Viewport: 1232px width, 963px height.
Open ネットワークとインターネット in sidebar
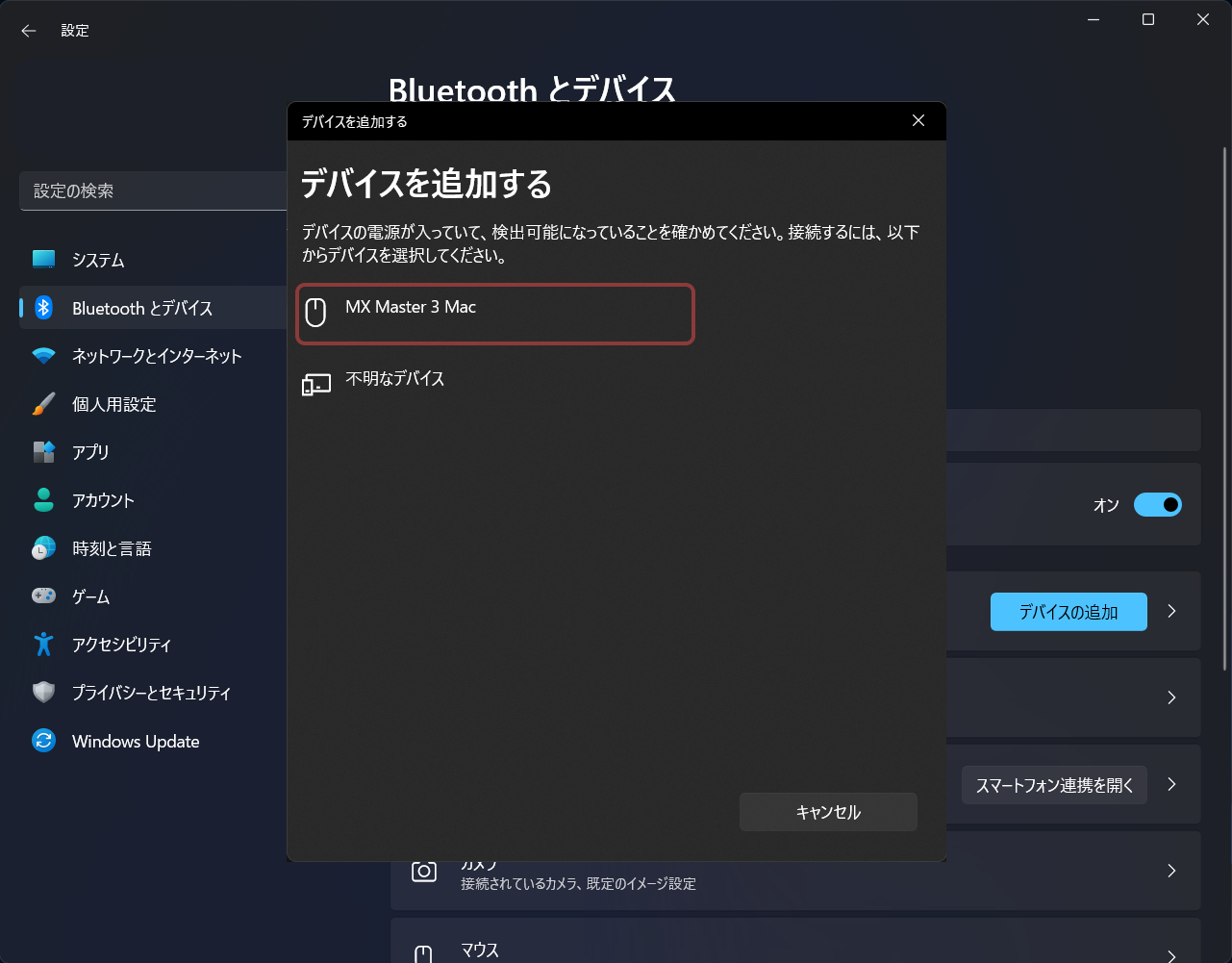(156, 356)
